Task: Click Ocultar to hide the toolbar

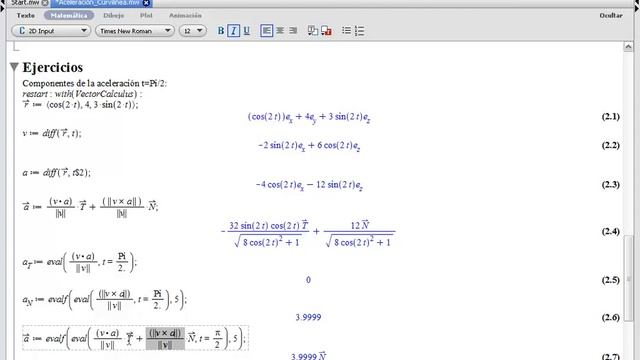Action: click(x=611, y=16)
